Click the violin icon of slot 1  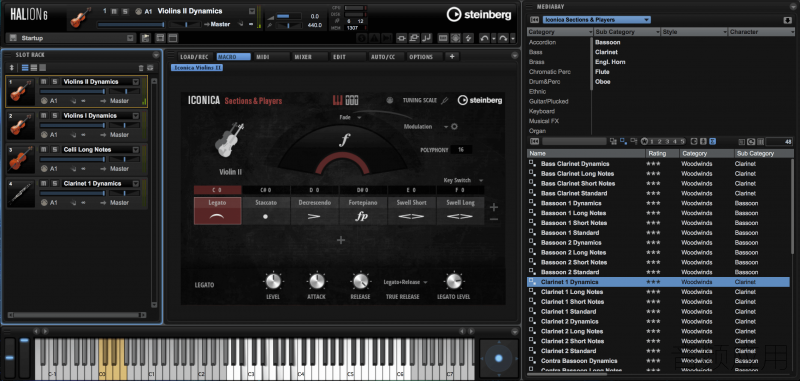point(21,92)
